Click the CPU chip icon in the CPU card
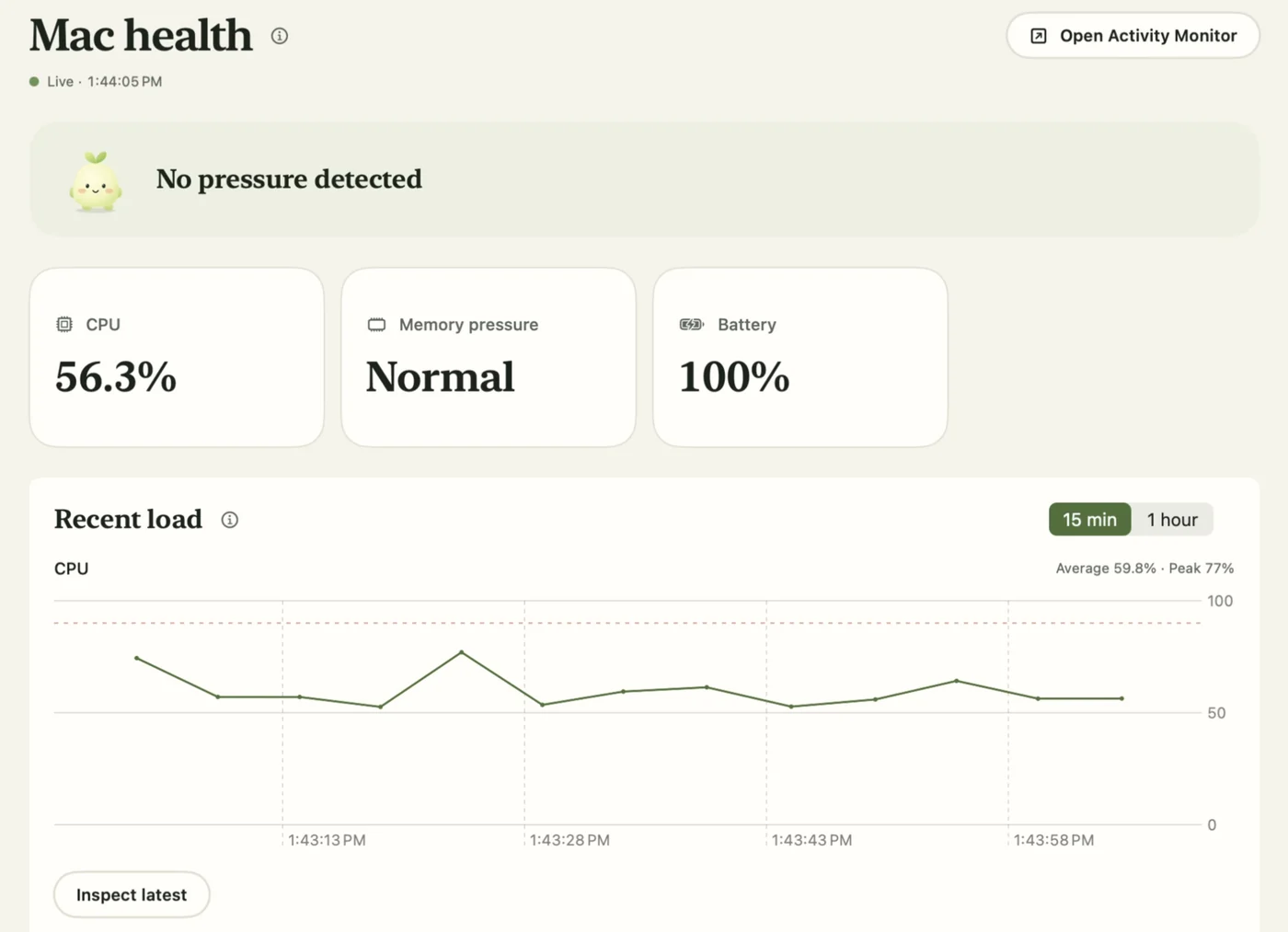1288x932 pixels. point(64,324)
